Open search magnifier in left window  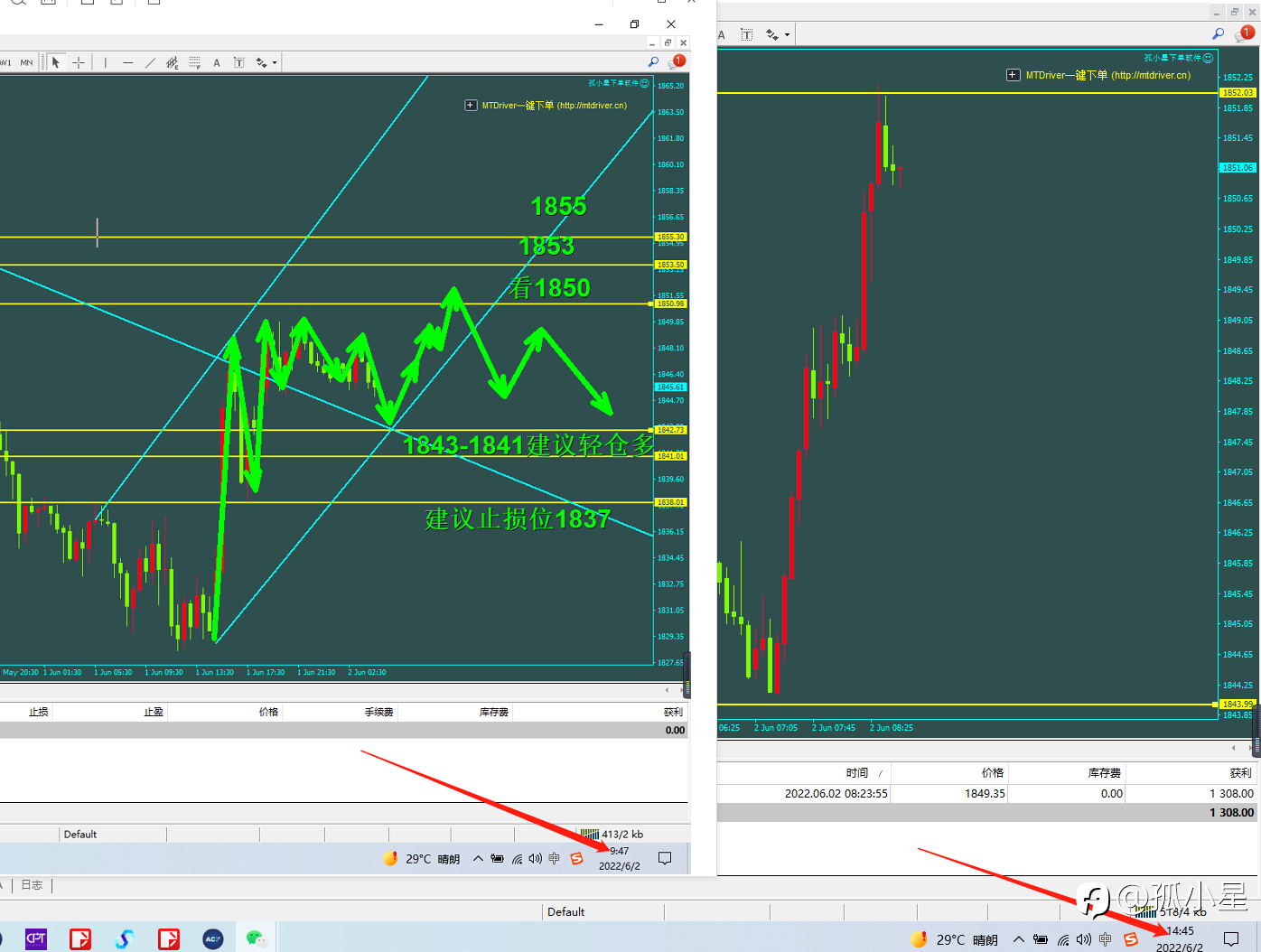[x=653, y=61]
